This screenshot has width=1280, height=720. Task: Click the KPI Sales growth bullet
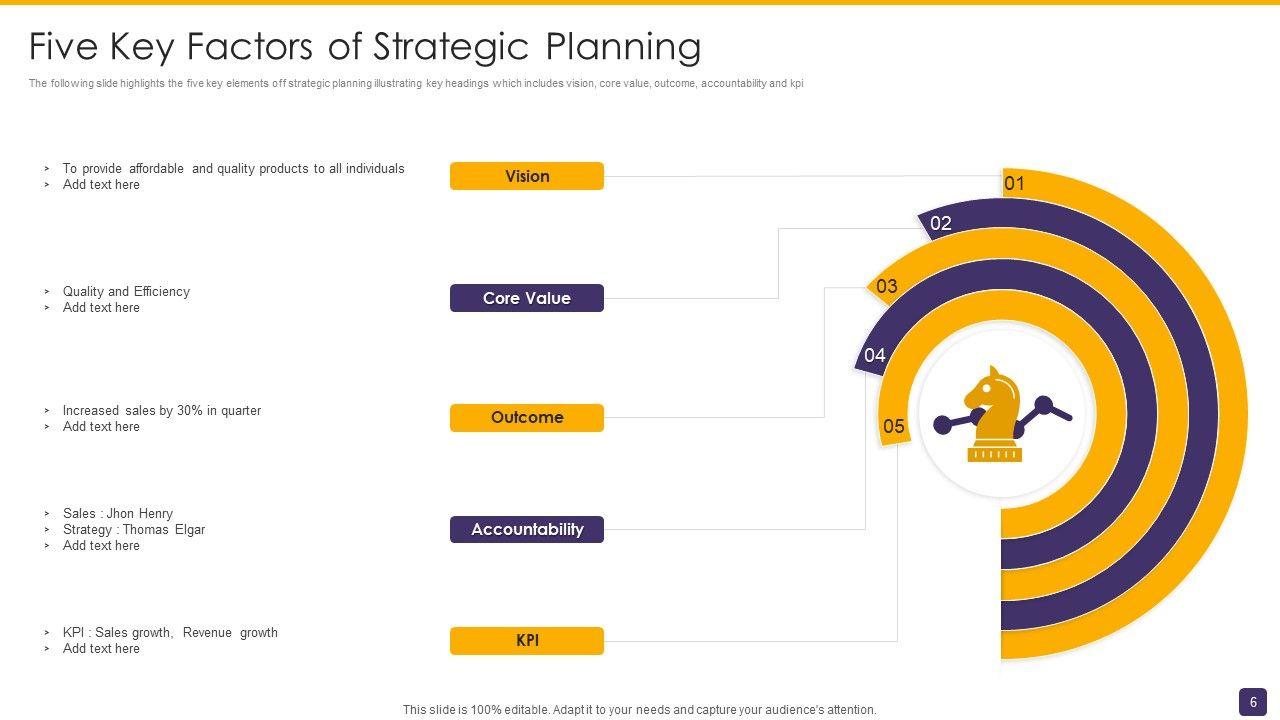[x=170, y=633]
